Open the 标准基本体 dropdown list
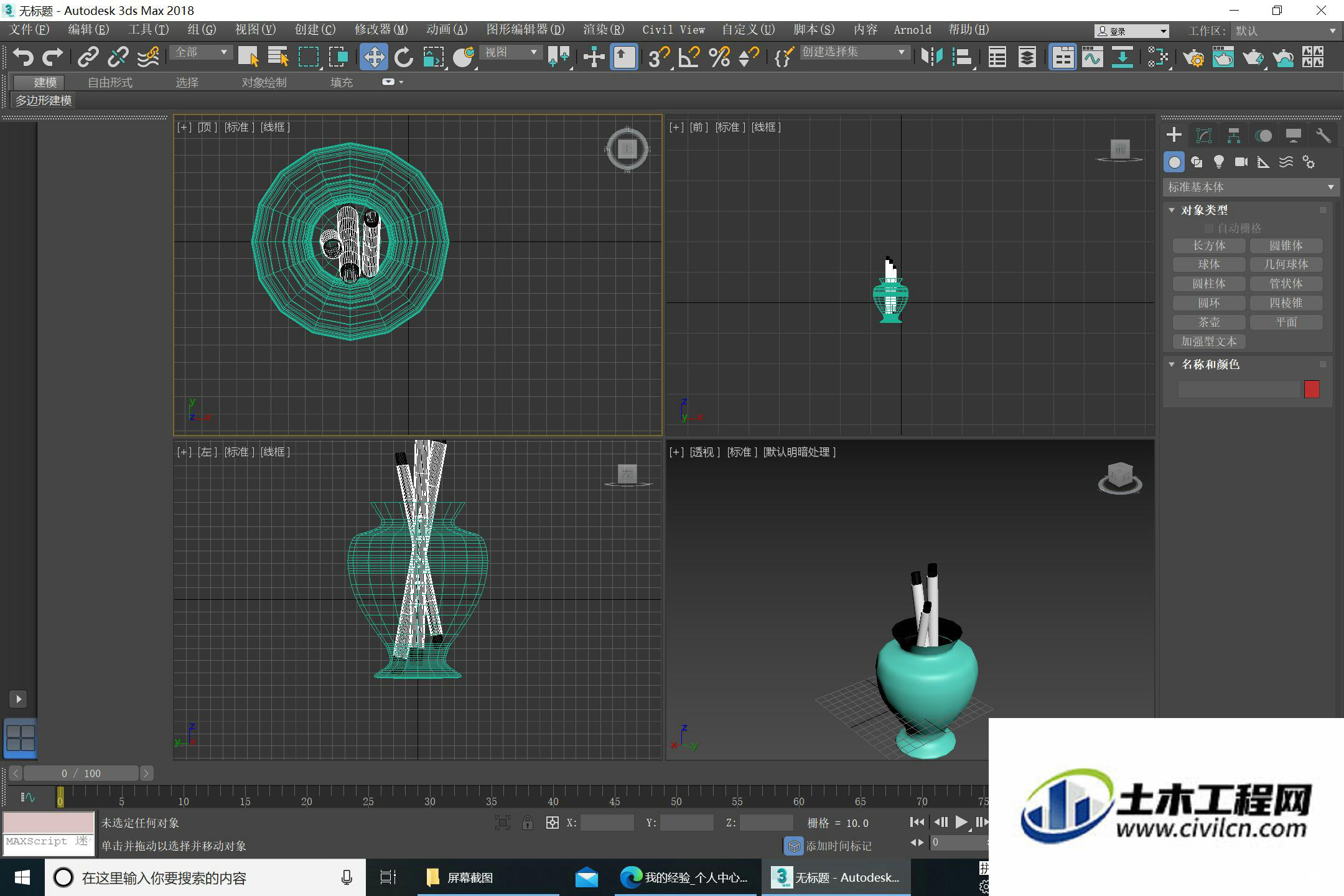1344x896 pixels. click(x=1250, y=187)
